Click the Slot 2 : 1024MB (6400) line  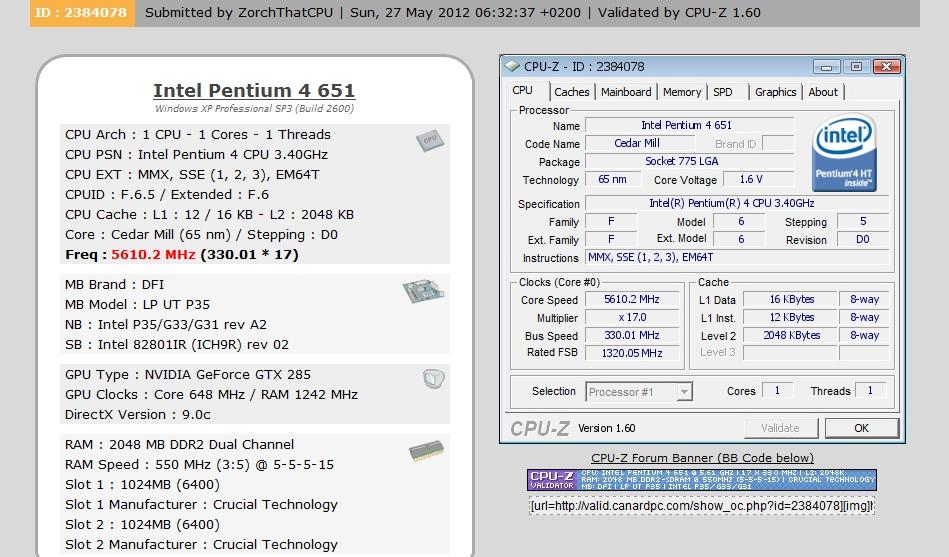[142, 525]
